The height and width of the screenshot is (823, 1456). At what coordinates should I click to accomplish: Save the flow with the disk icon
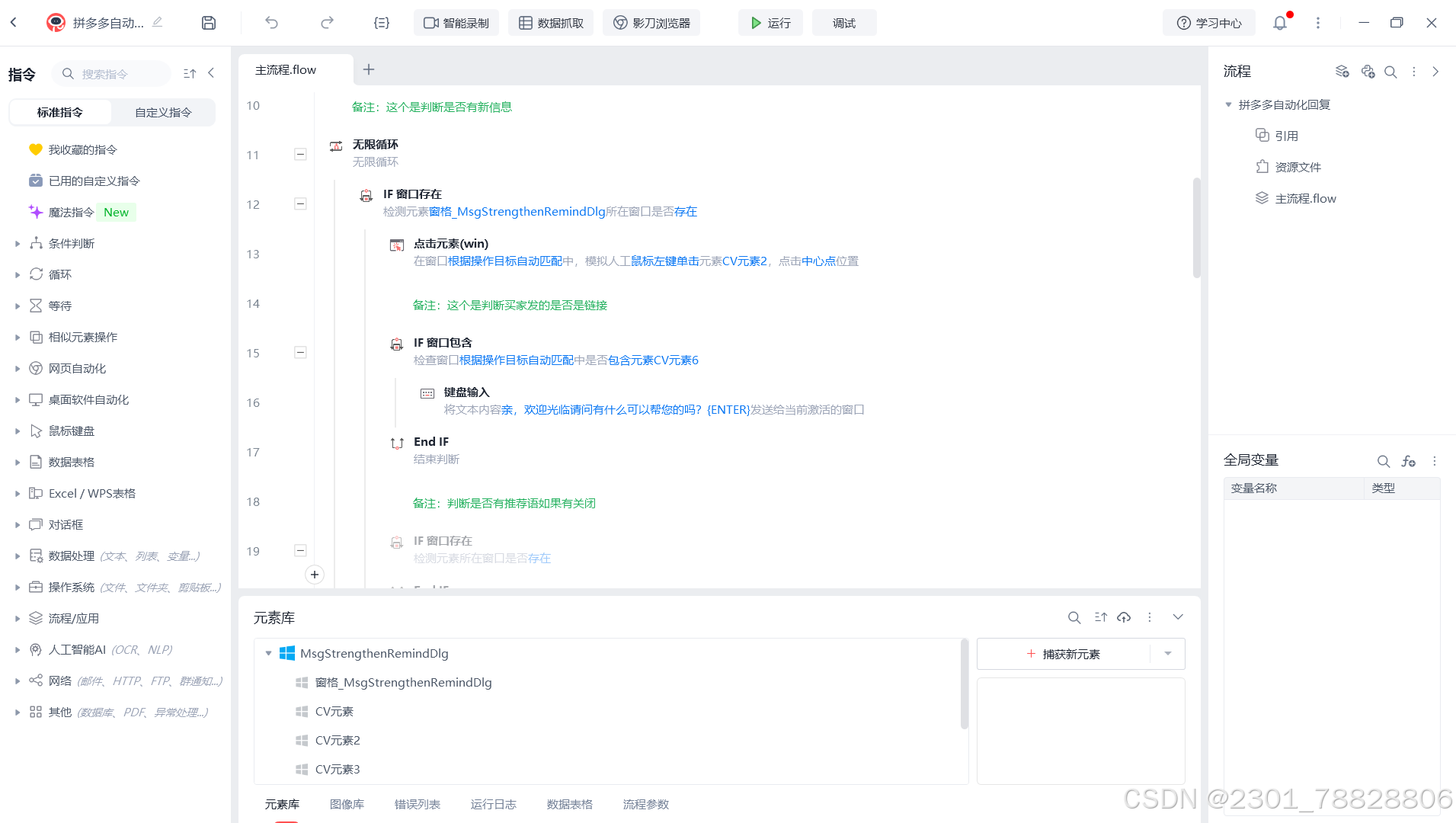pyautogui.click(x=209, y=23)
